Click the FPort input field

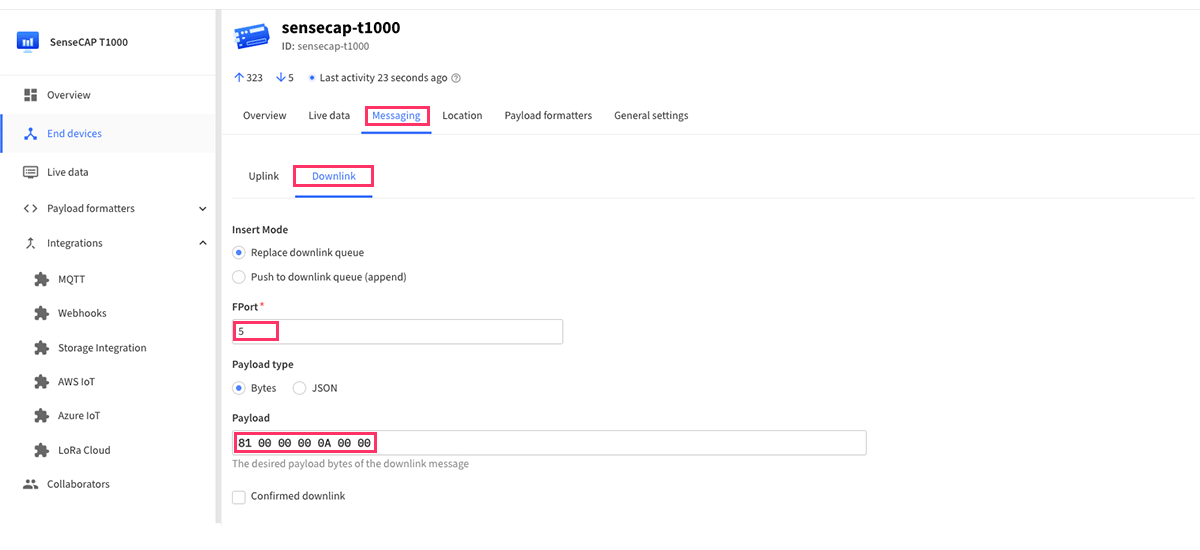(397, 331)
